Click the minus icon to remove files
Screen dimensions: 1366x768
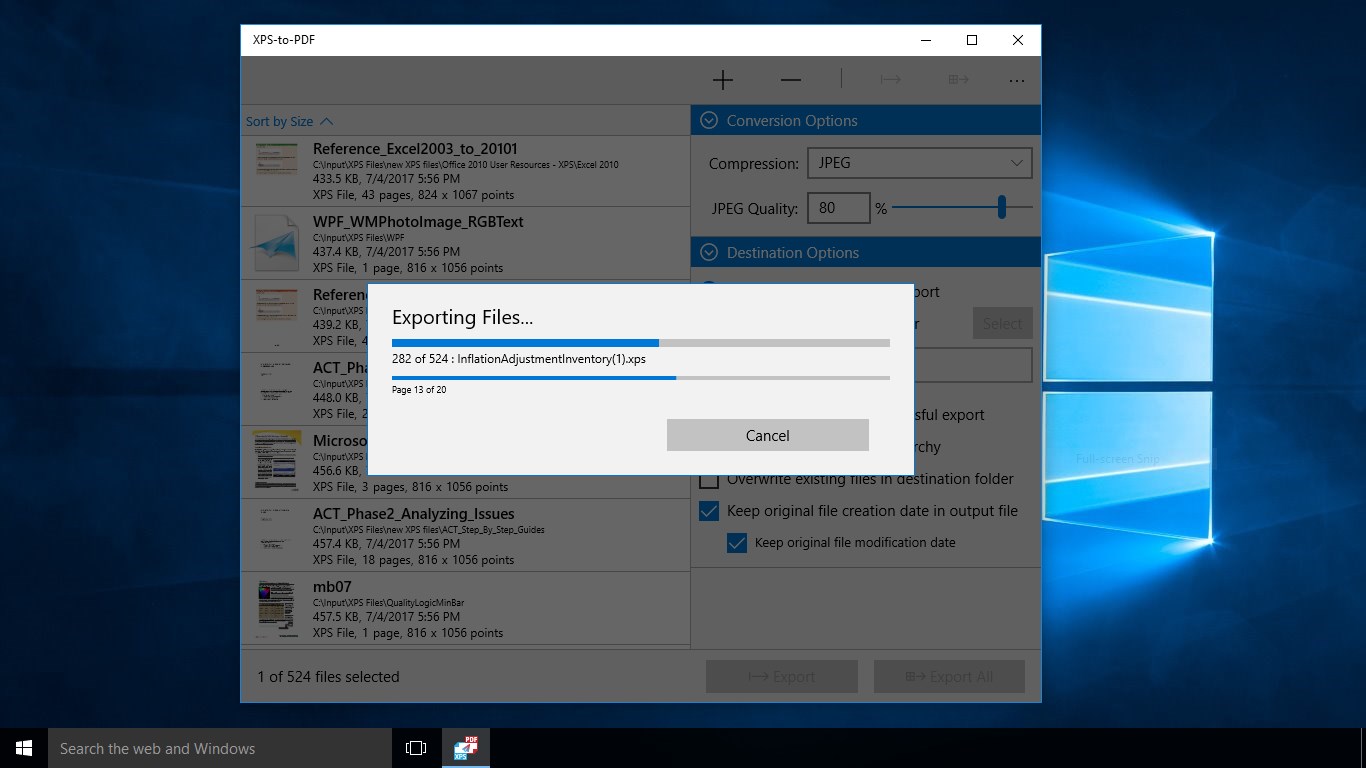[x=790, y=80]
